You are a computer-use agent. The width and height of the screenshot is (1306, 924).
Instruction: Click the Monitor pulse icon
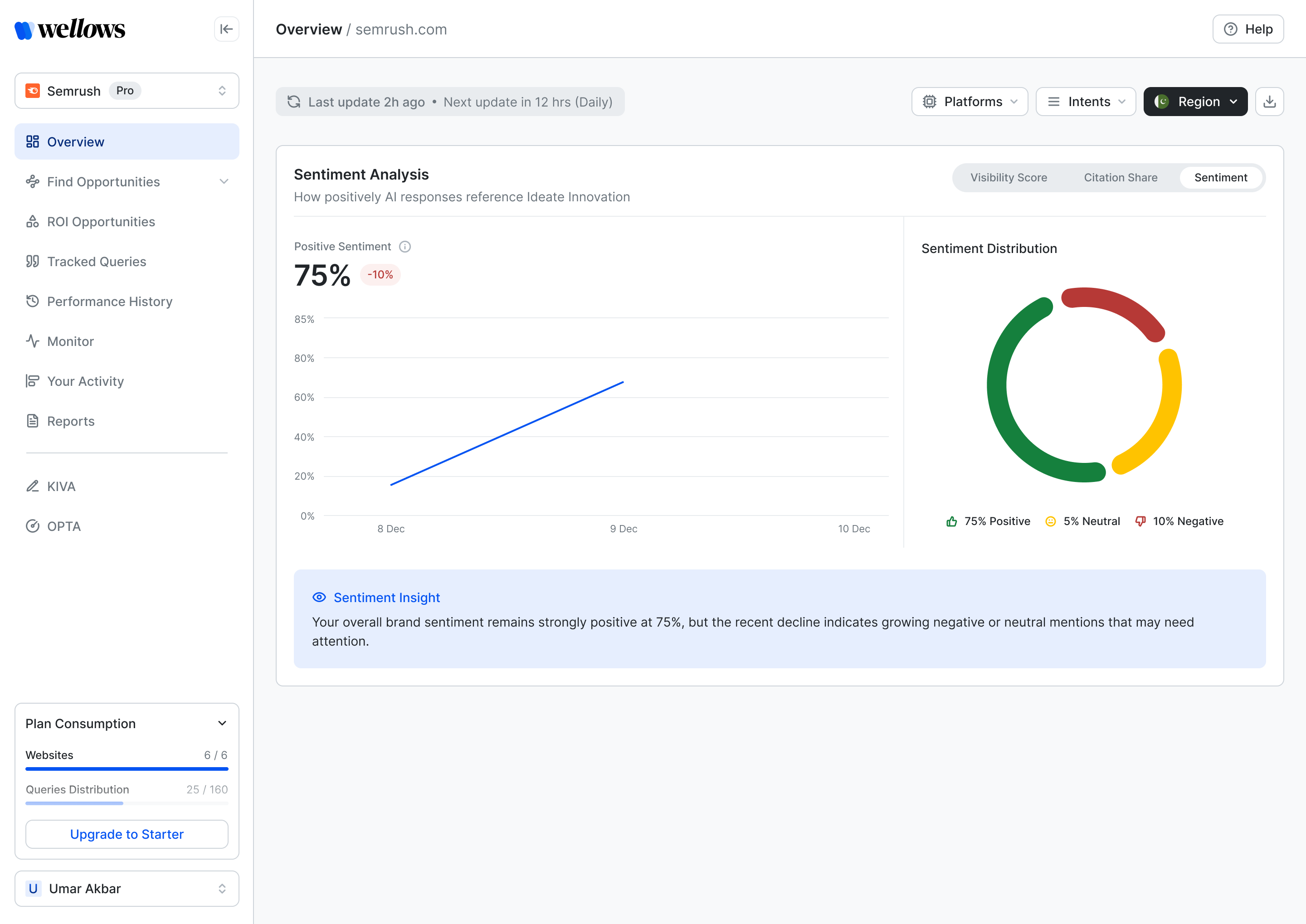pos(33,341)
